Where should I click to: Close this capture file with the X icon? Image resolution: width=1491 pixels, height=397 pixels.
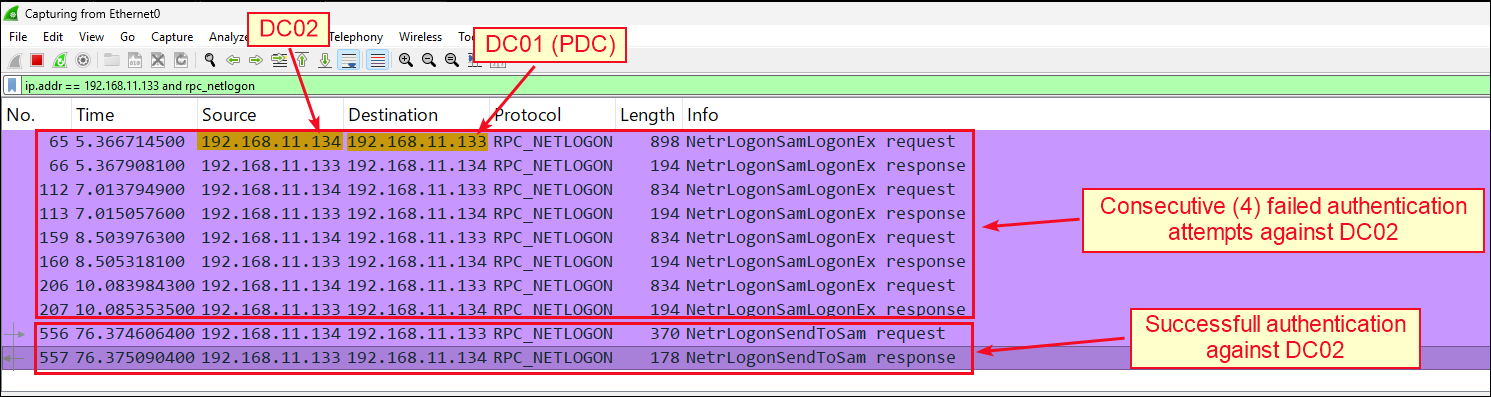(158, 60)
